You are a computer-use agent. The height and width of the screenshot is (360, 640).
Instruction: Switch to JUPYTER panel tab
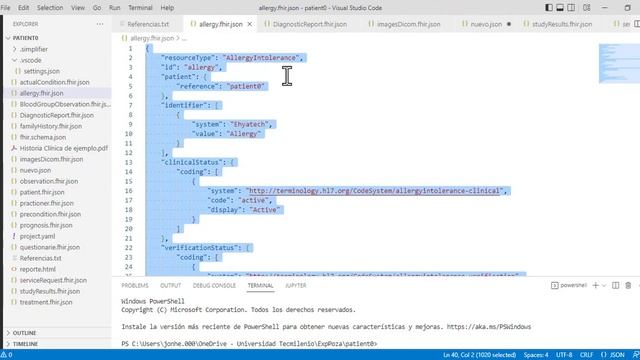pyautogui.click(x=296, y=285)
